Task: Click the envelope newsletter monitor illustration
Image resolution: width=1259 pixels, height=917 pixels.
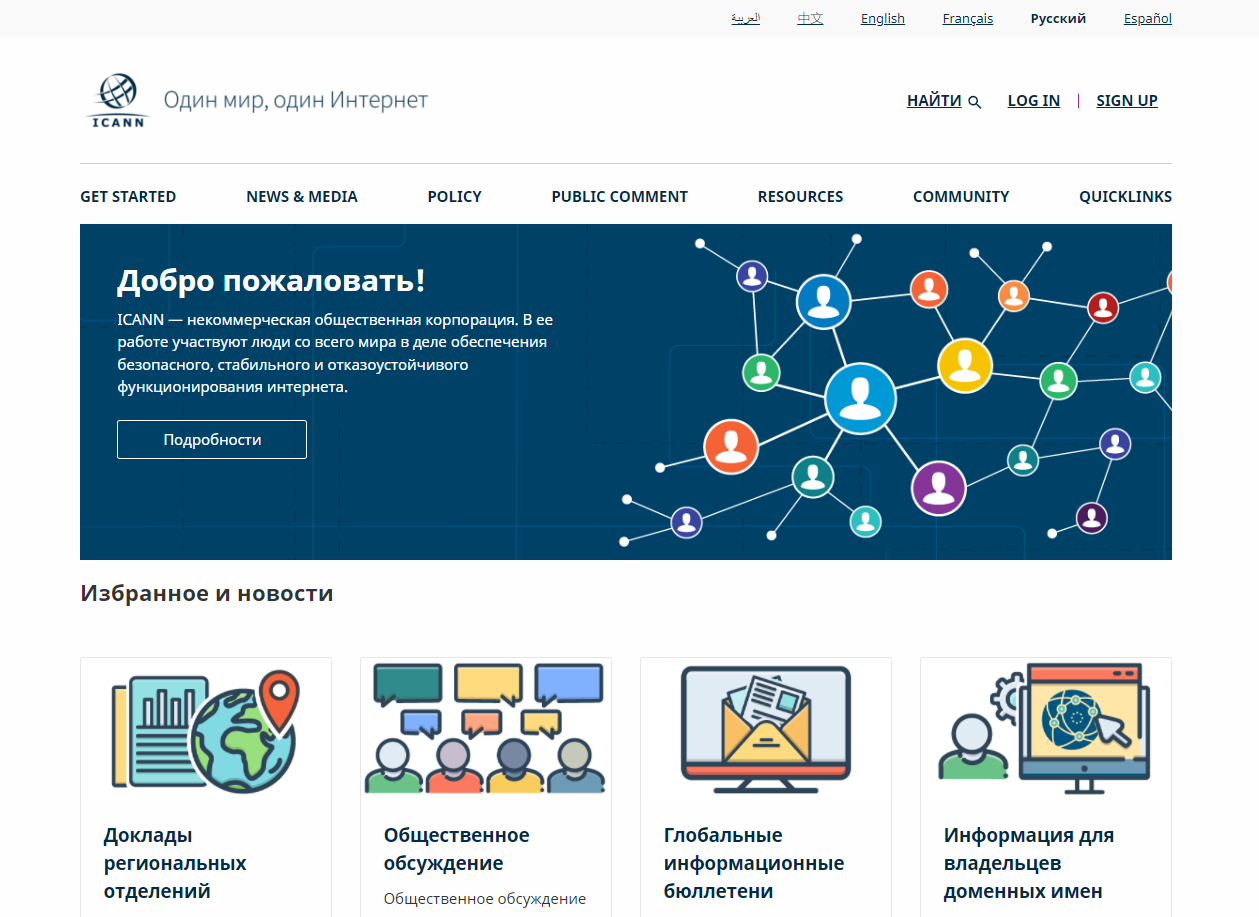Action: [x=766, y=730]
